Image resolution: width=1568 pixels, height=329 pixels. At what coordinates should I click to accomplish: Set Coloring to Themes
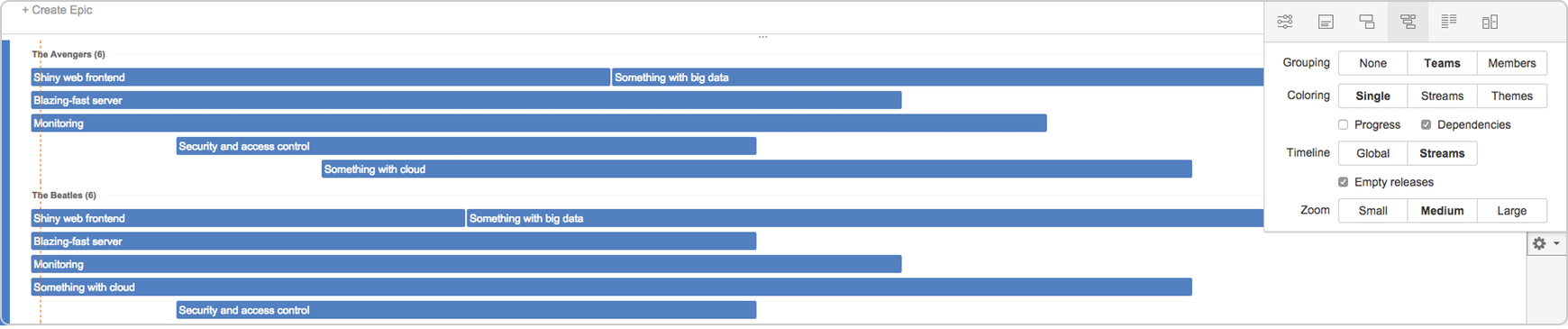click(x=1511, y=96)
